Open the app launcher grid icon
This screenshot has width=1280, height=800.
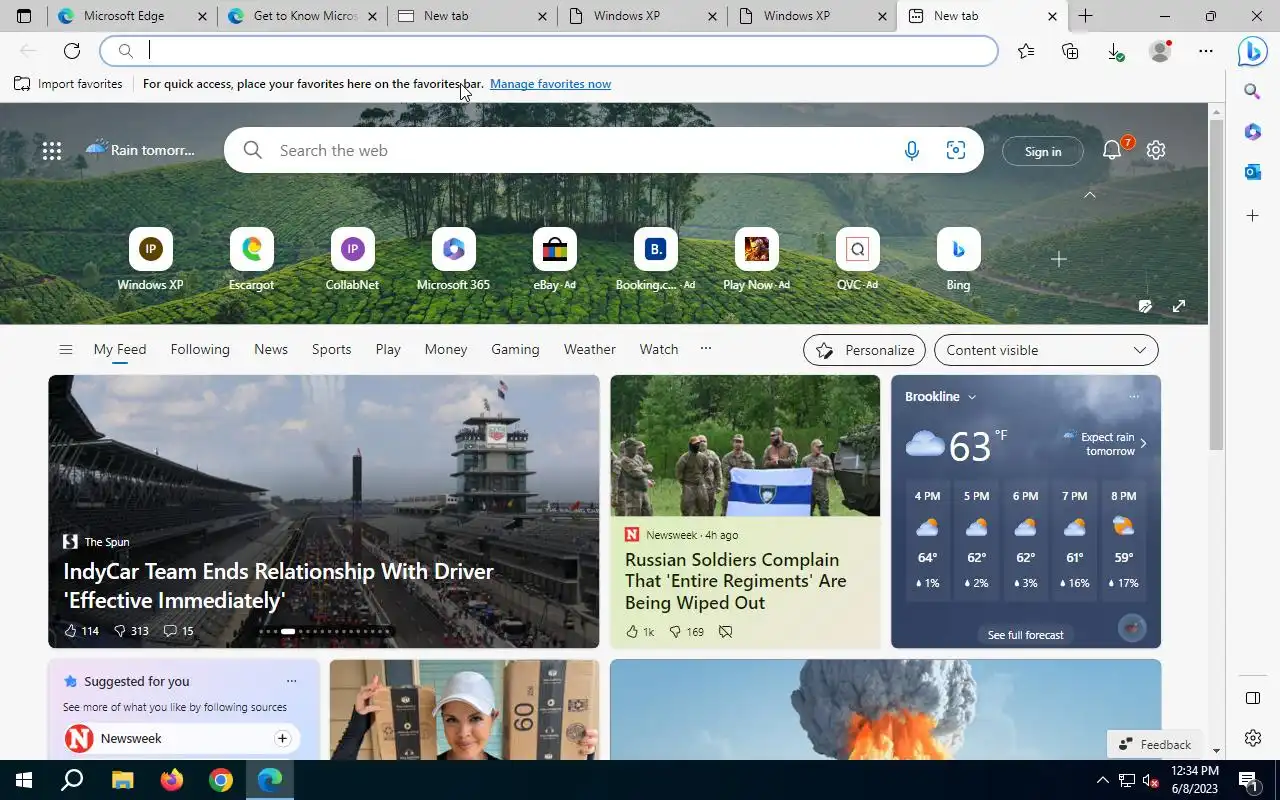pyautogui.click(x=52, y=151)
